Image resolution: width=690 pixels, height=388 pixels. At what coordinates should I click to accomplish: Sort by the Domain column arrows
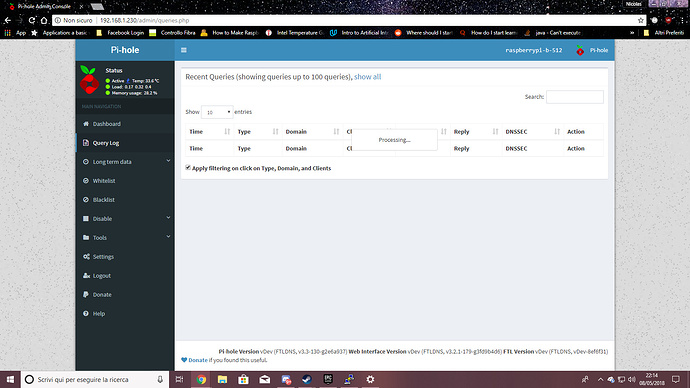point(336,132)
